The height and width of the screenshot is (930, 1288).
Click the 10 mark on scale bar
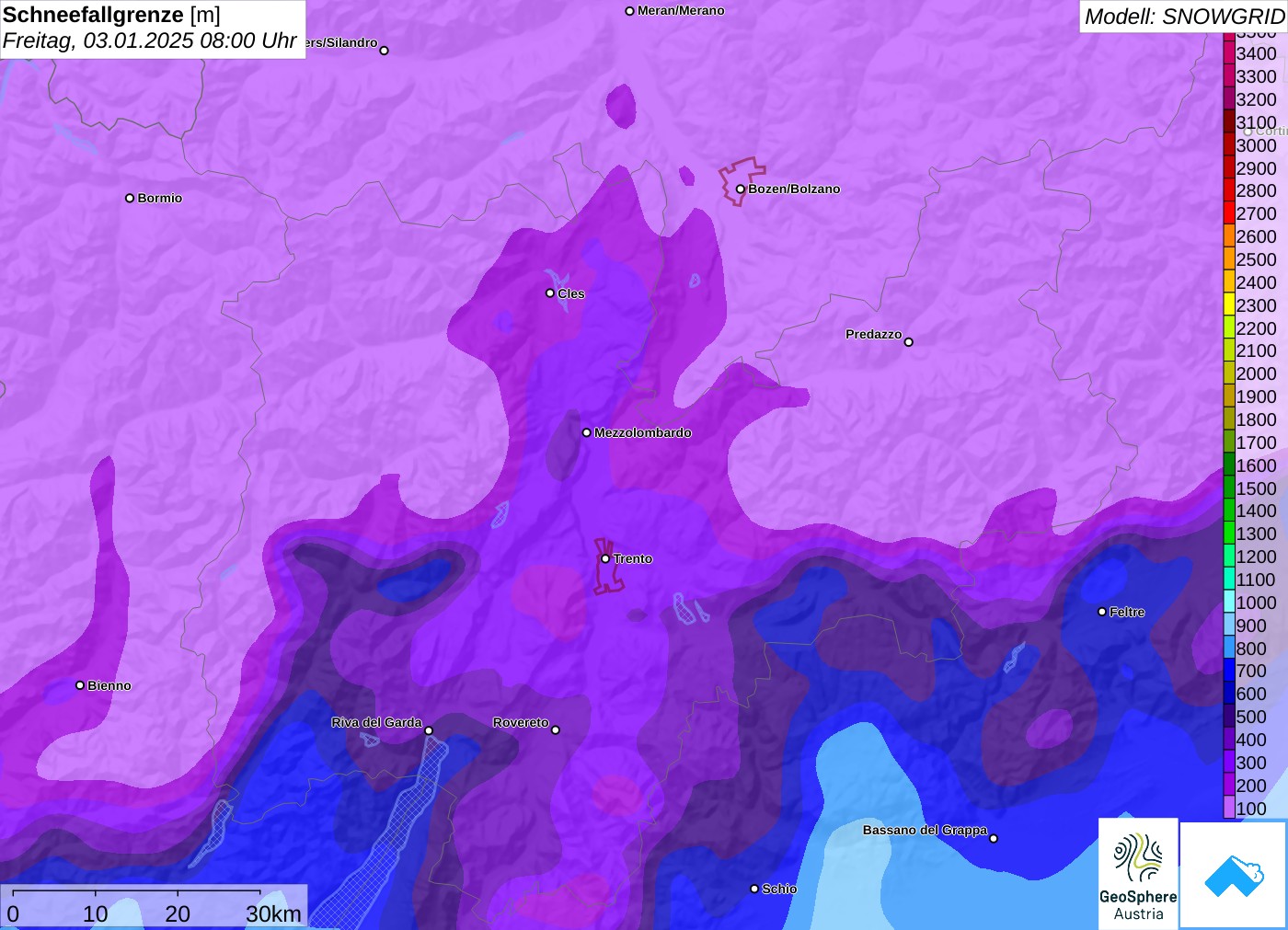pos(96,914)
